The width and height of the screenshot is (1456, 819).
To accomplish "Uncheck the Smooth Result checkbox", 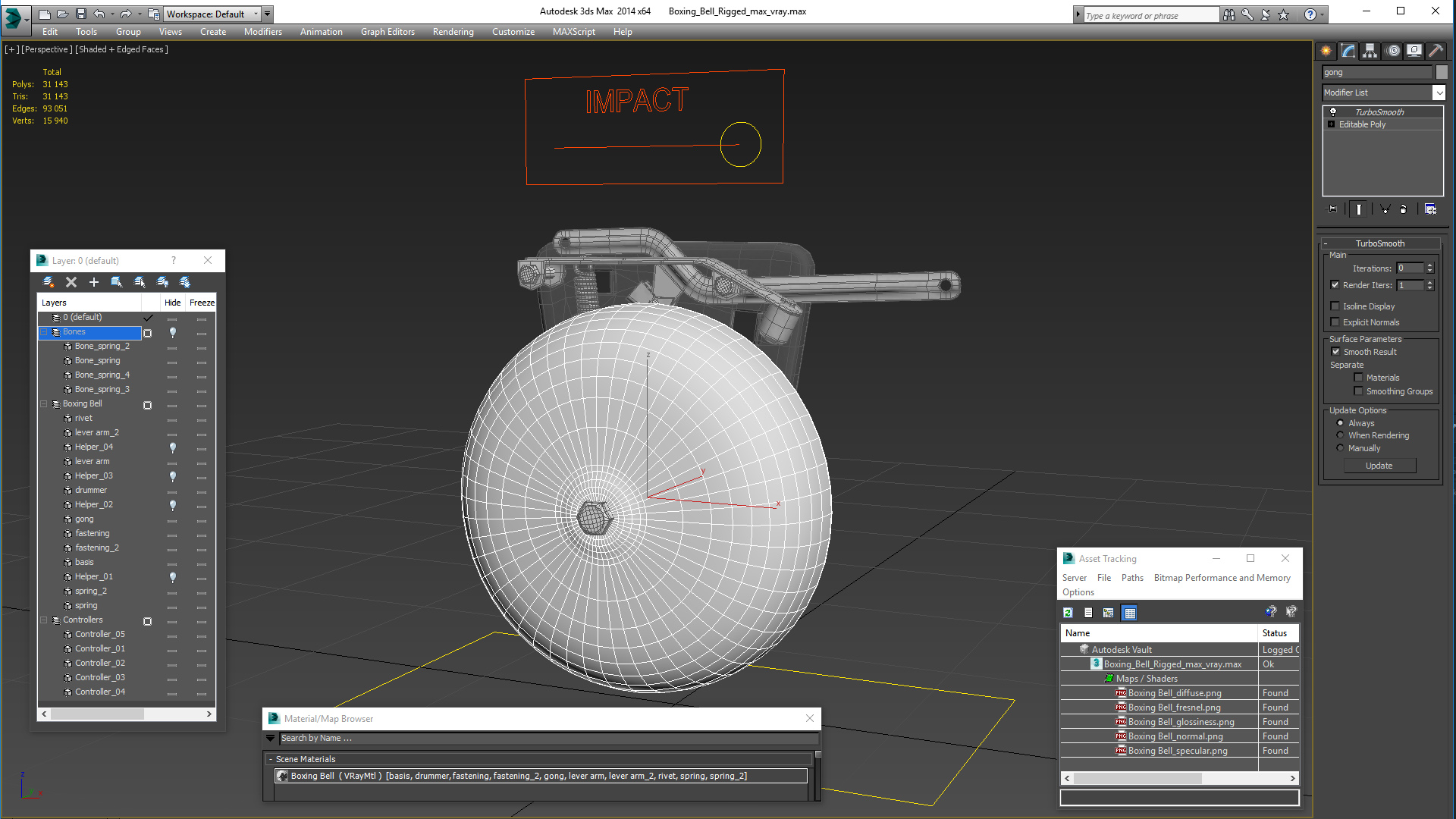I will 1335,352.
